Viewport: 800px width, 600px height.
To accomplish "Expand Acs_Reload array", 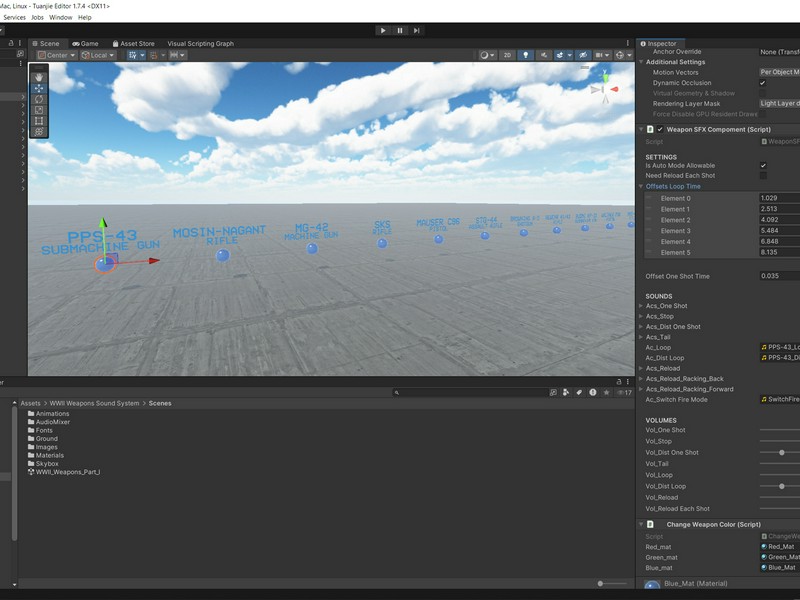I will click(641, 368).
